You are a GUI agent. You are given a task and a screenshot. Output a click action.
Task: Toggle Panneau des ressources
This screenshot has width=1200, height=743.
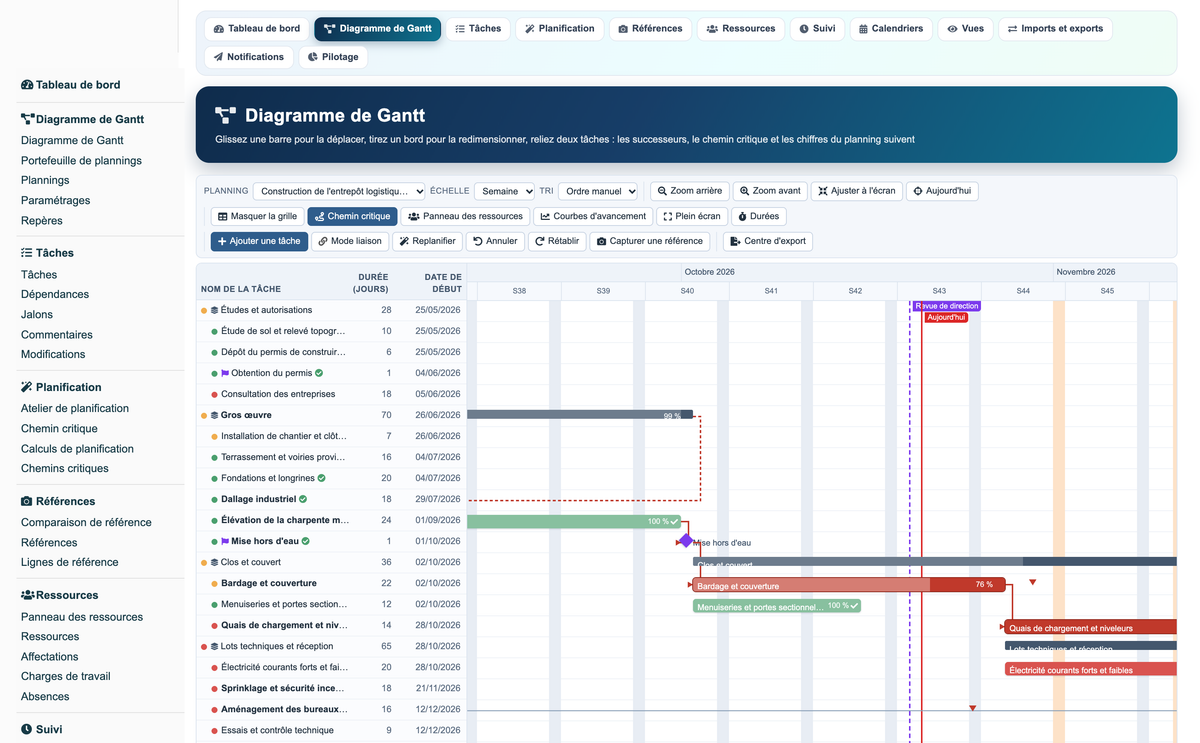pos(465,216)
